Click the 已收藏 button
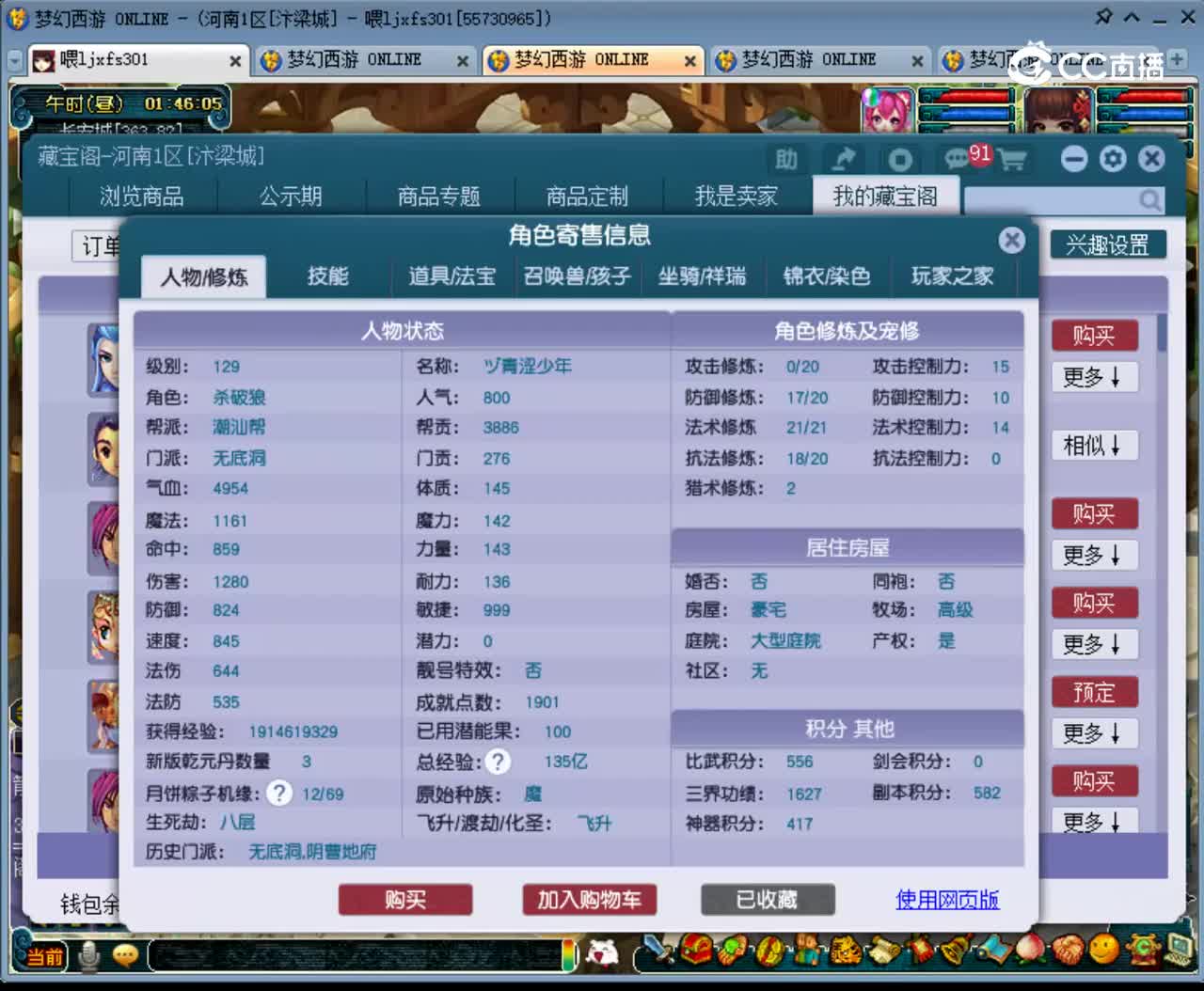The image size is (1204, 991). (768, 900)
